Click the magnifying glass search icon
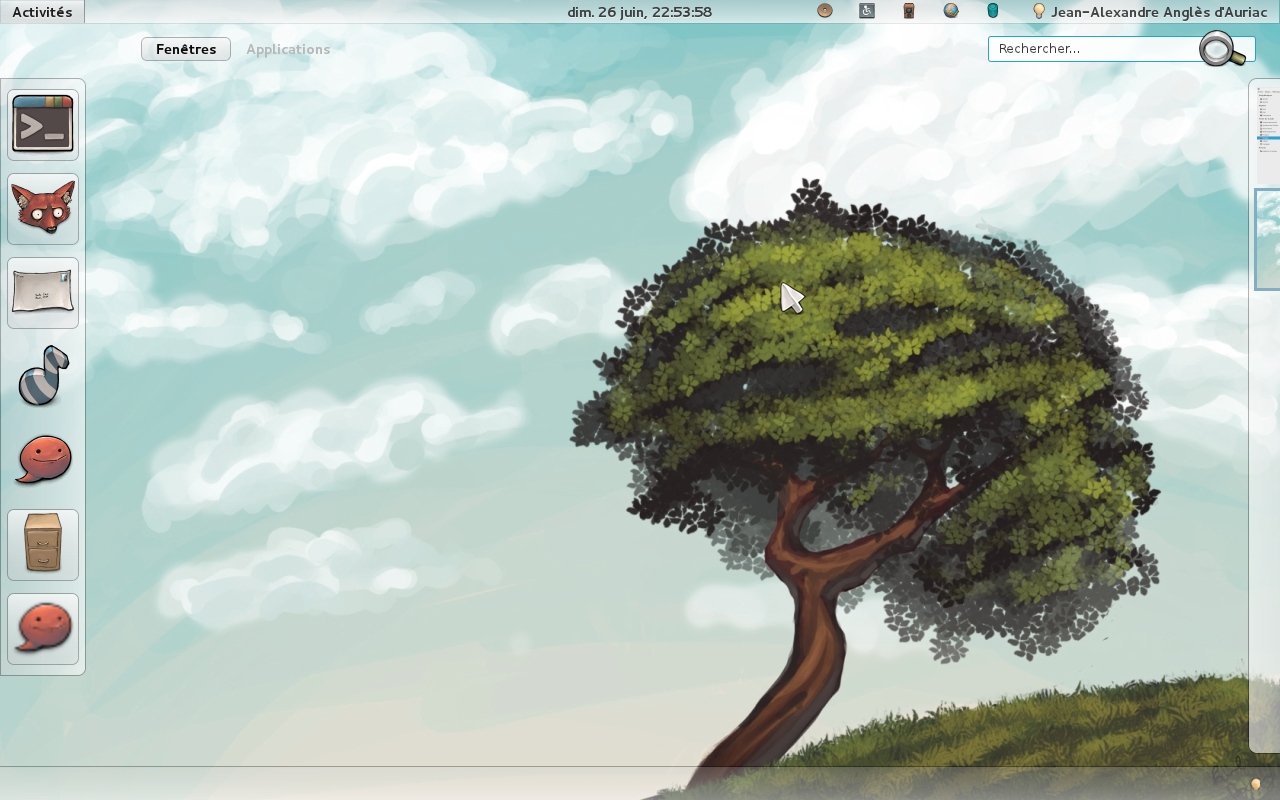1280x800 pixels. pos(1222,48)
